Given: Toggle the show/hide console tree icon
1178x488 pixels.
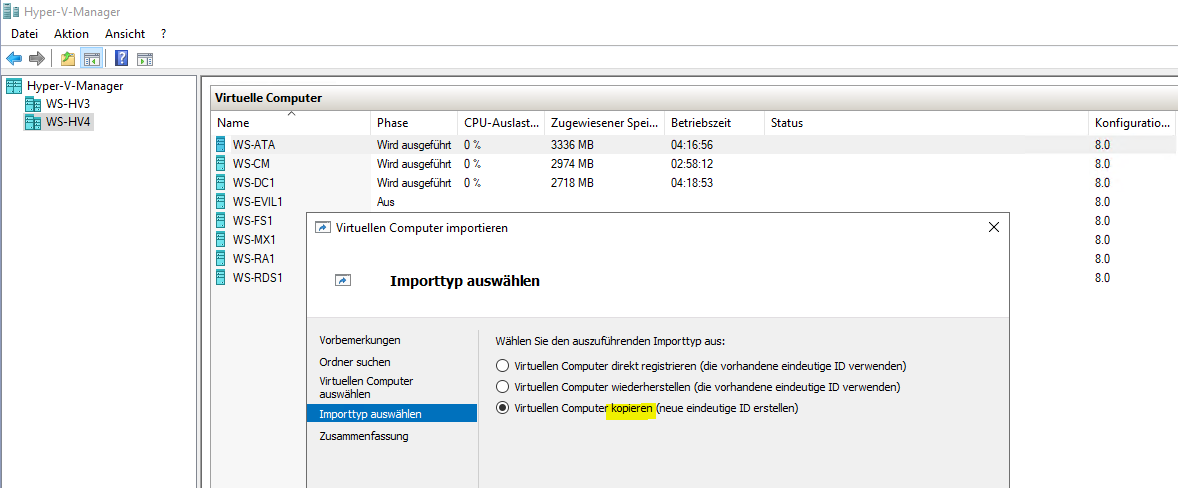Looking at the screenshot, I should click(92, 59).
